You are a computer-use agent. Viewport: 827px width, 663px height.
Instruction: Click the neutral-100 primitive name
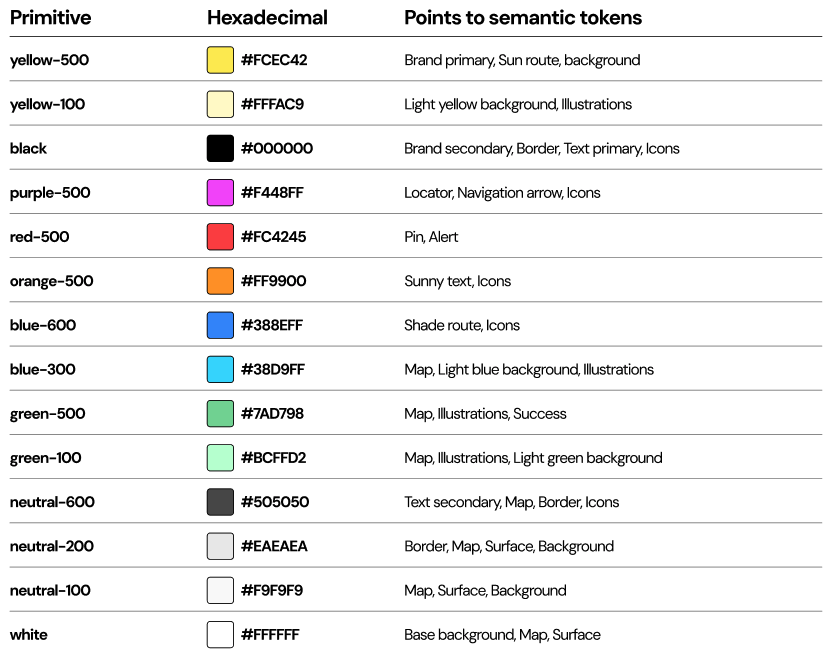pyautogui.click(x=50, y=590)
